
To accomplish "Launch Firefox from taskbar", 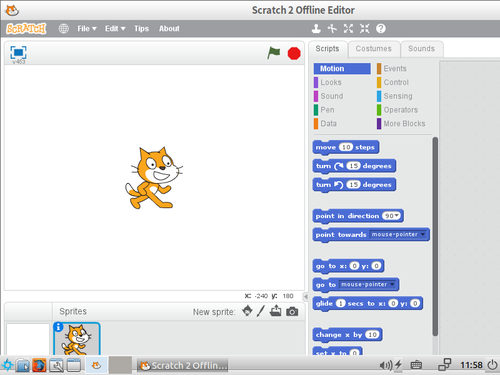I will (x=39, y=365).
